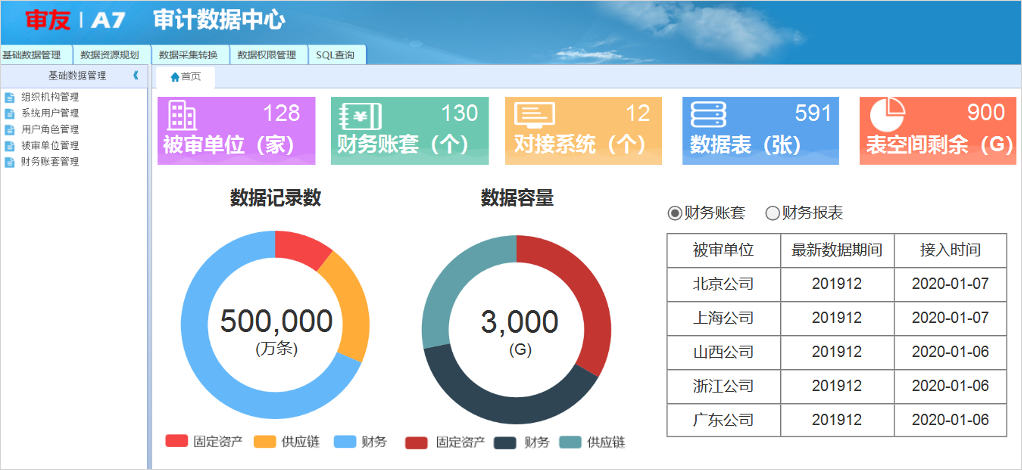Click the building icon on 被审单位 card
This screenshot has height=470, width=1022.
(x=181, y=116)
